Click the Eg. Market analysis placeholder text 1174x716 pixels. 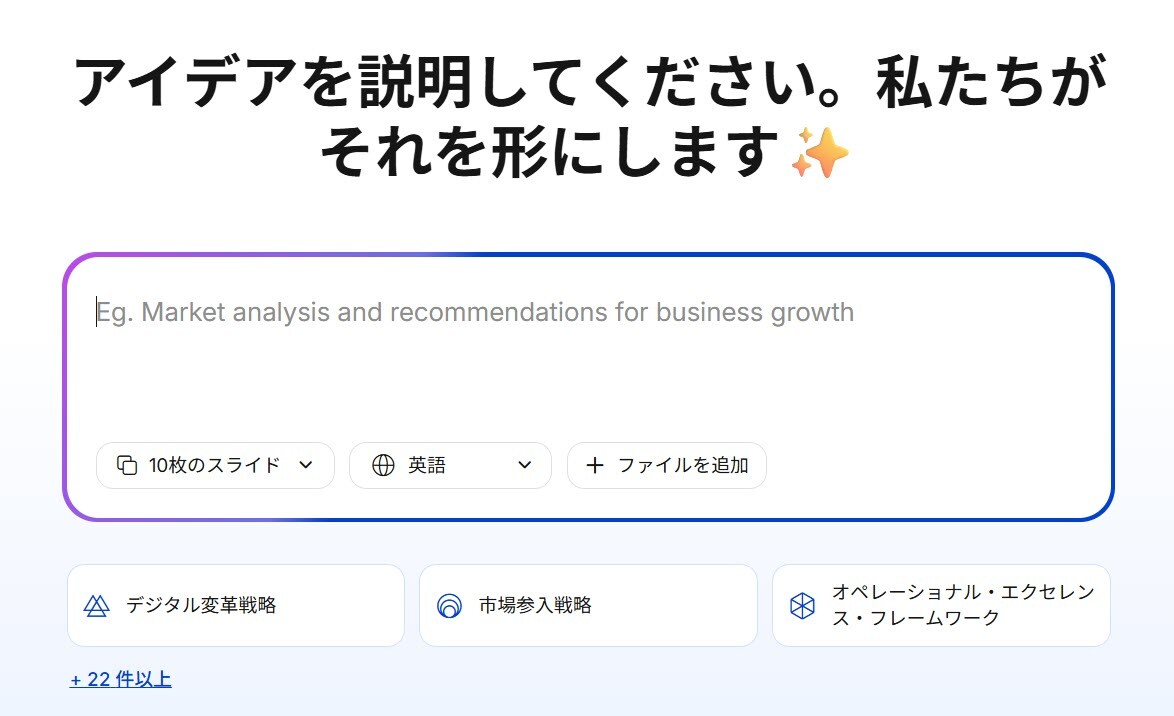click(x=476, y=313)
